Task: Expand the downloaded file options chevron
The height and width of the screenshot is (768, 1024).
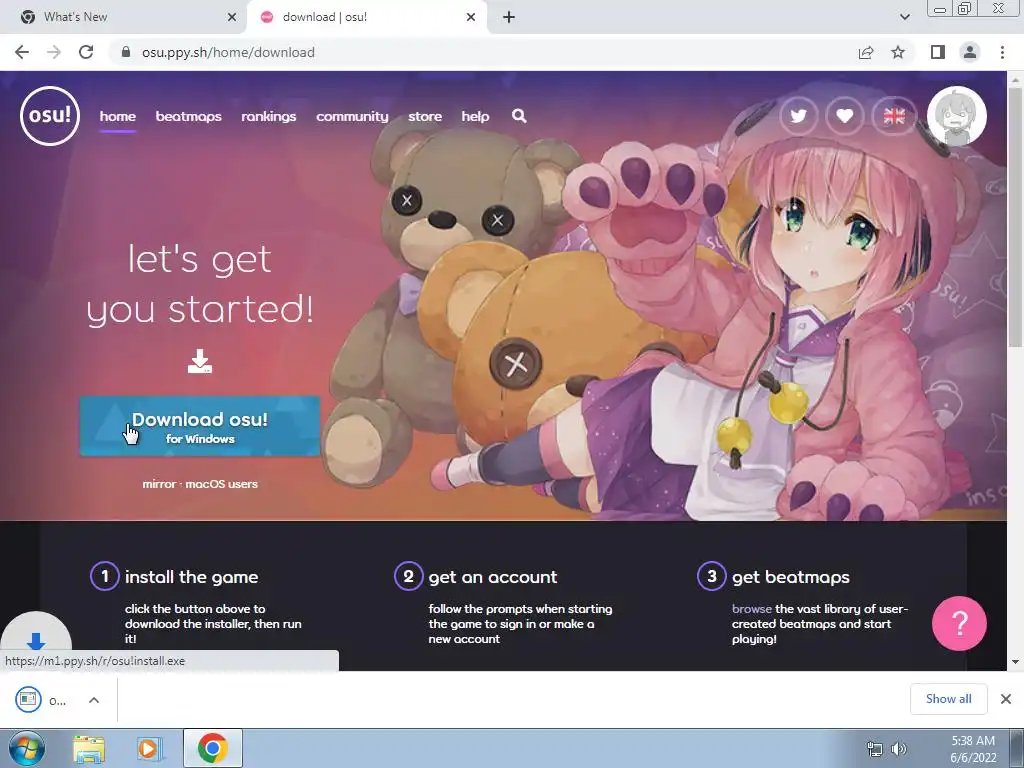Action: click(x=94, y=700)
